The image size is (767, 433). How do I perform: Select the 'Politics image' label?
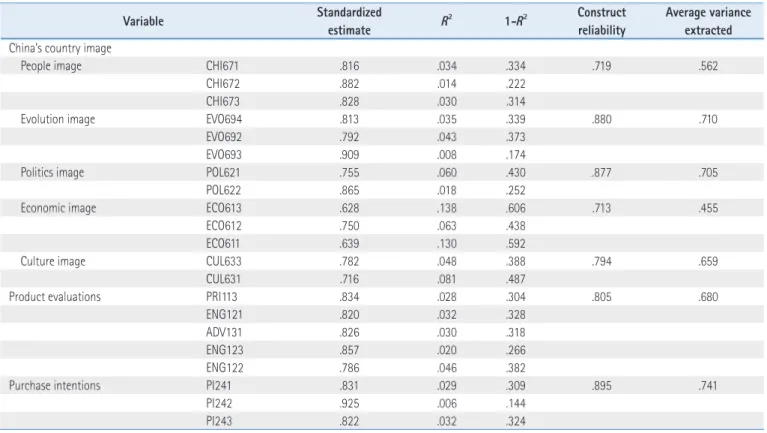click(x=52, y=173)
